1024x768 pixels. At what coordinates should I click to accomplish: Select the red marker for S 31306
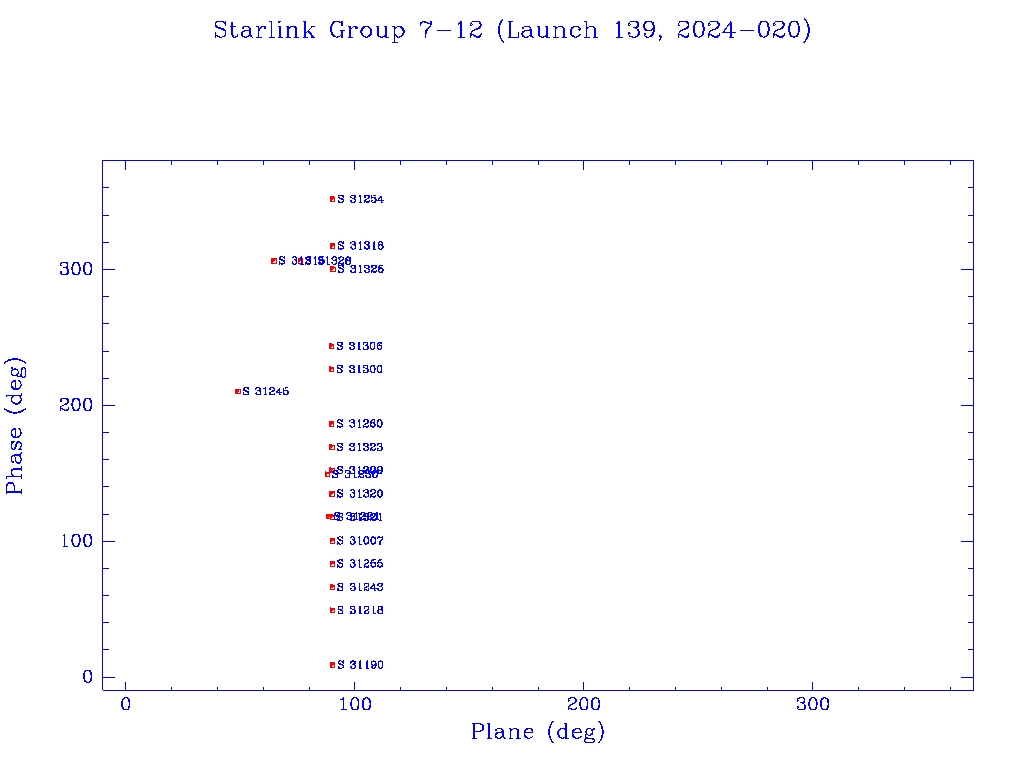click(x=332, y=346)
